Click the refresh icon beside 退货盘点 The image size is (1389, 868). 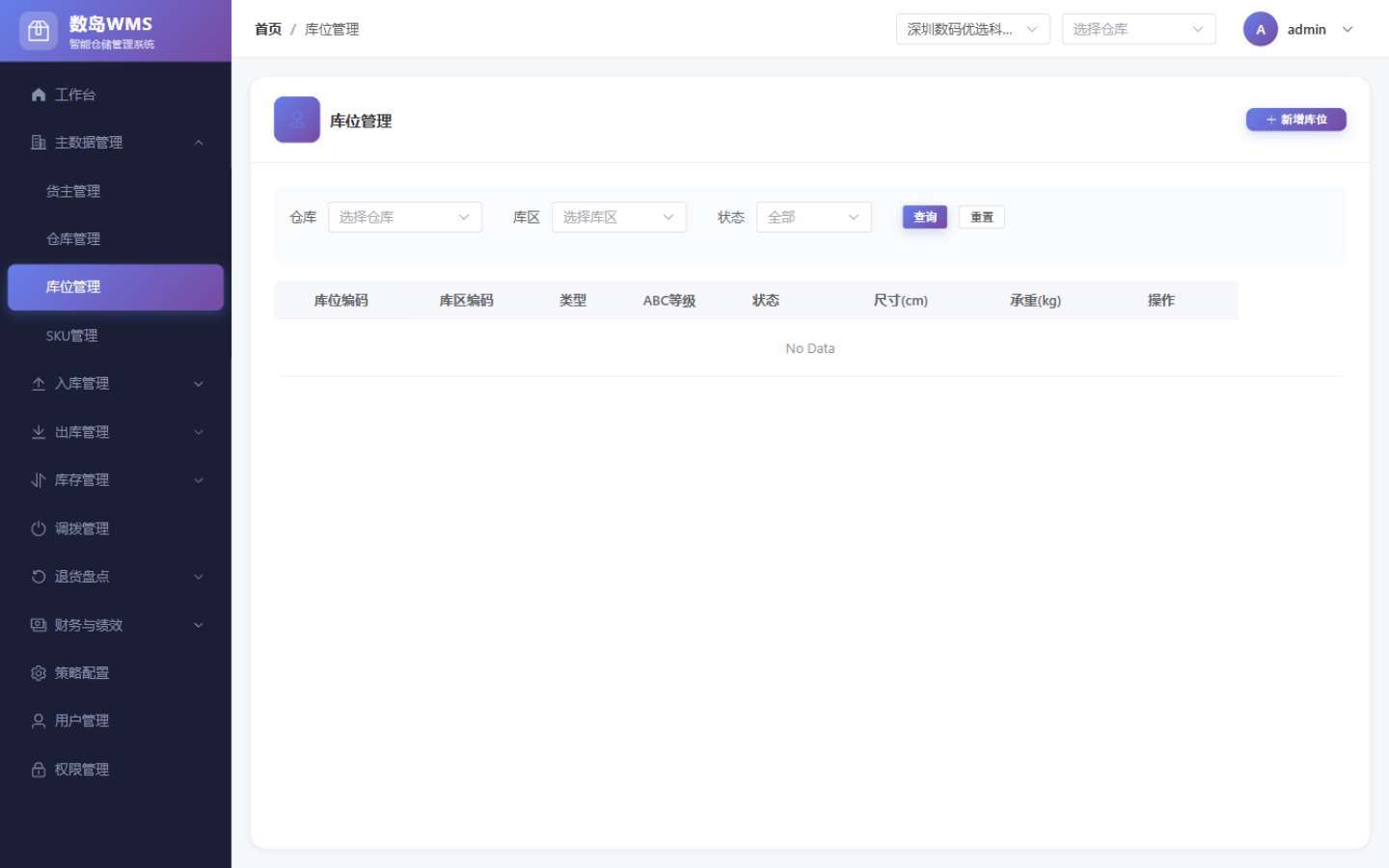[x=39, y=577]
